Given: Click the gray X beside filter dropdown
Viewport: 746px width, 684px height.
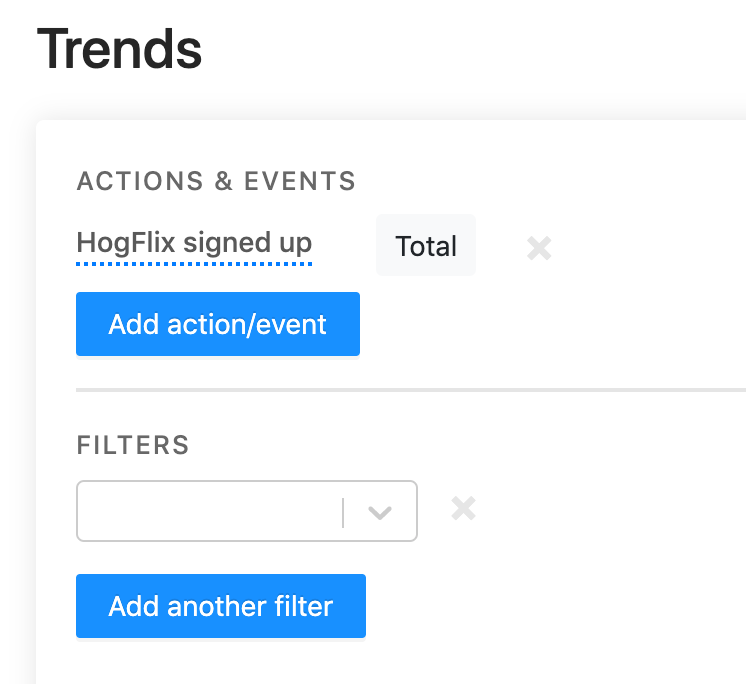Looking at the screenshot, I should pos(463,509).
